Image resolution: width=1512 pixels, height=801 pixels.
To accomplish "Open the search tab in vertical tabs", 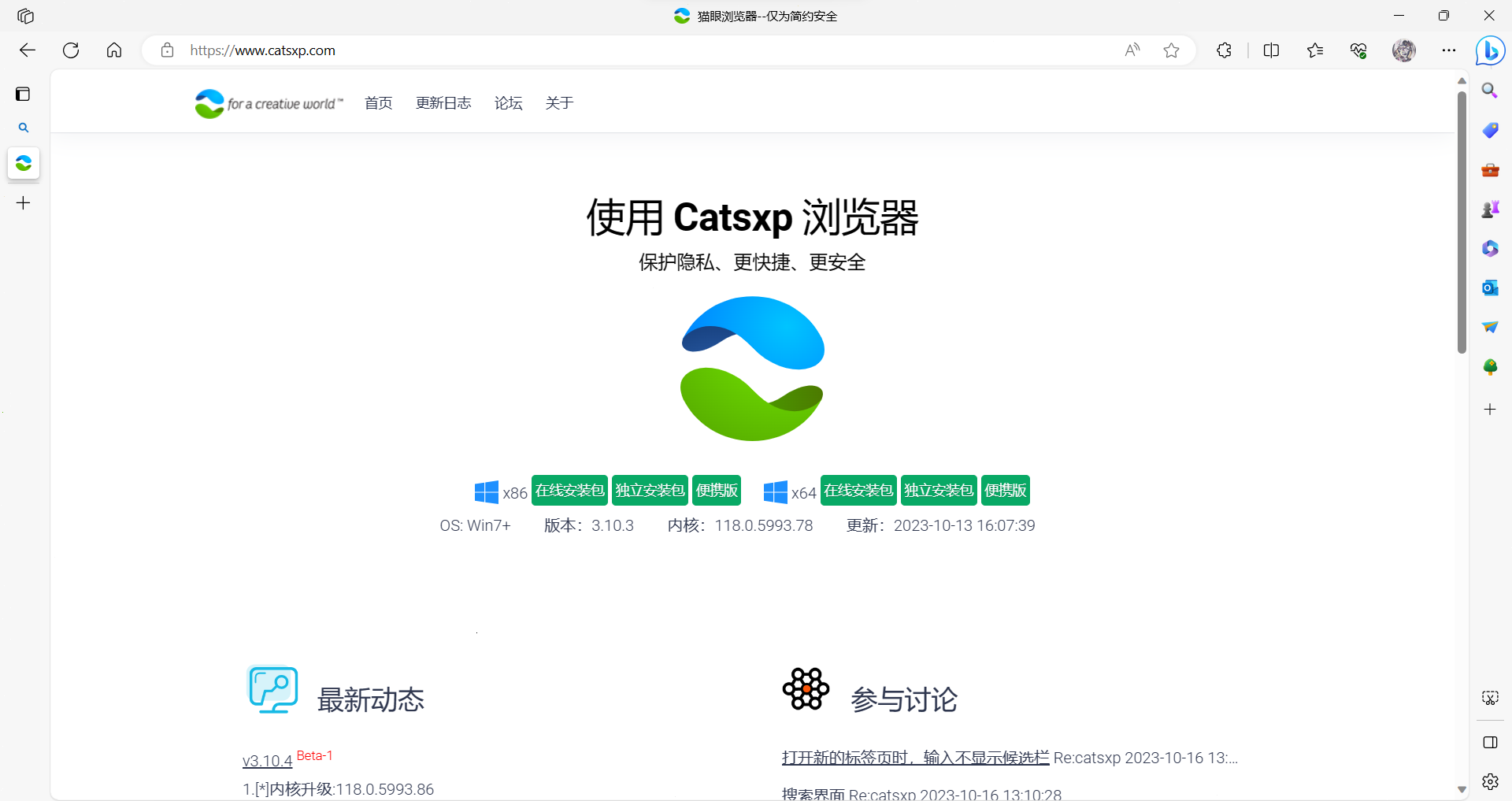I will (24, 128).
